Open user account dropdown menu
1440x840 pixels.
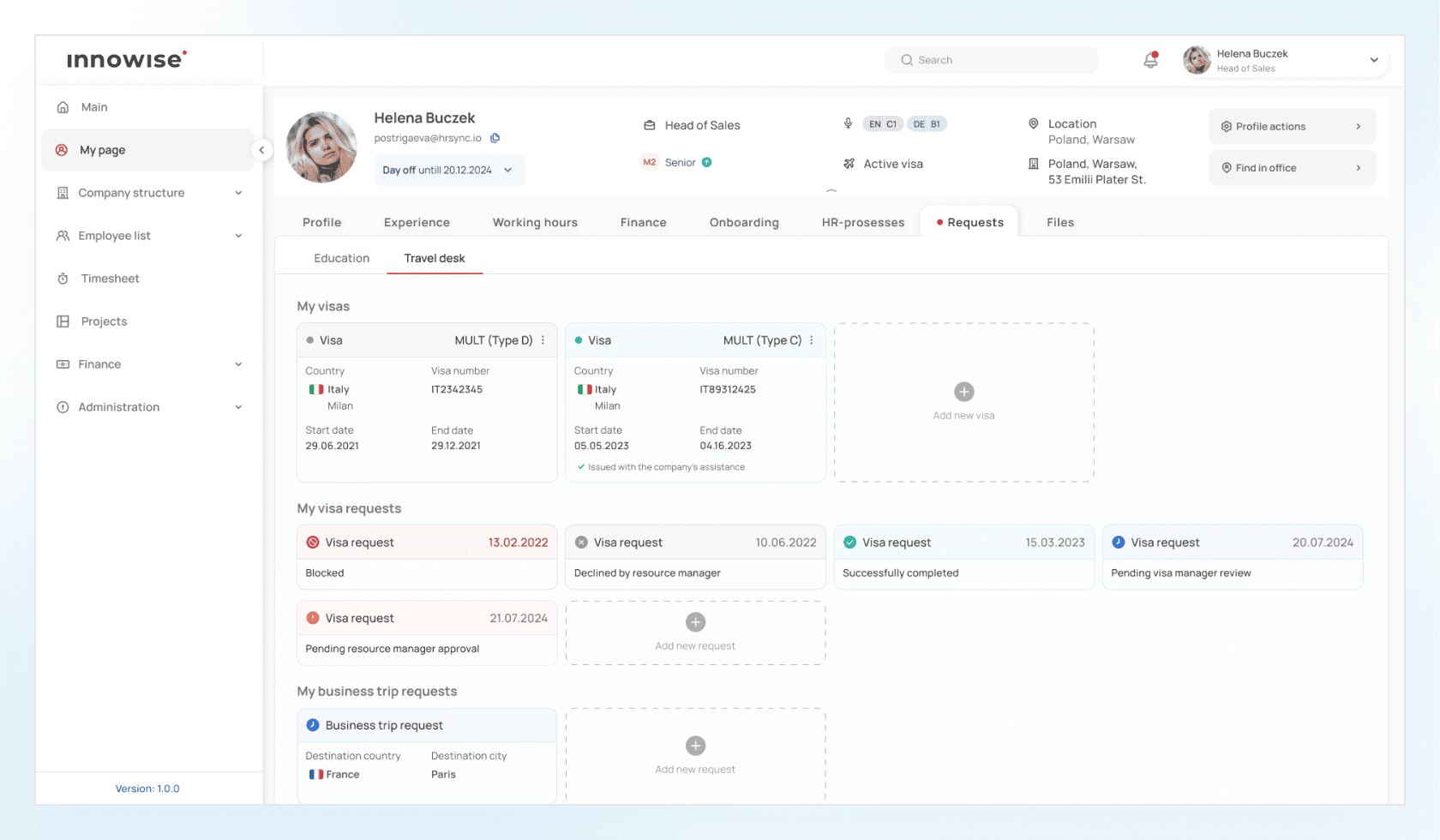(1373, 60)
